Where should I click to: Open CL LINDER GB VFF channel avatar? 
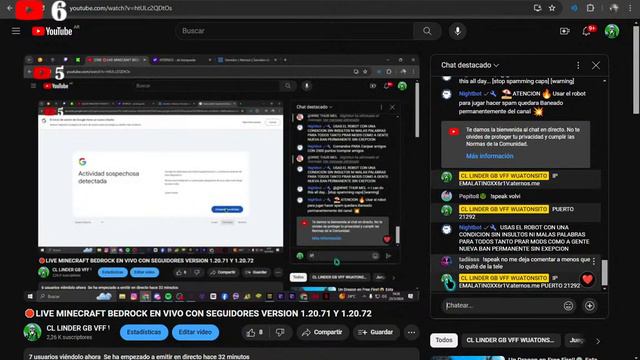pos(32,332)
